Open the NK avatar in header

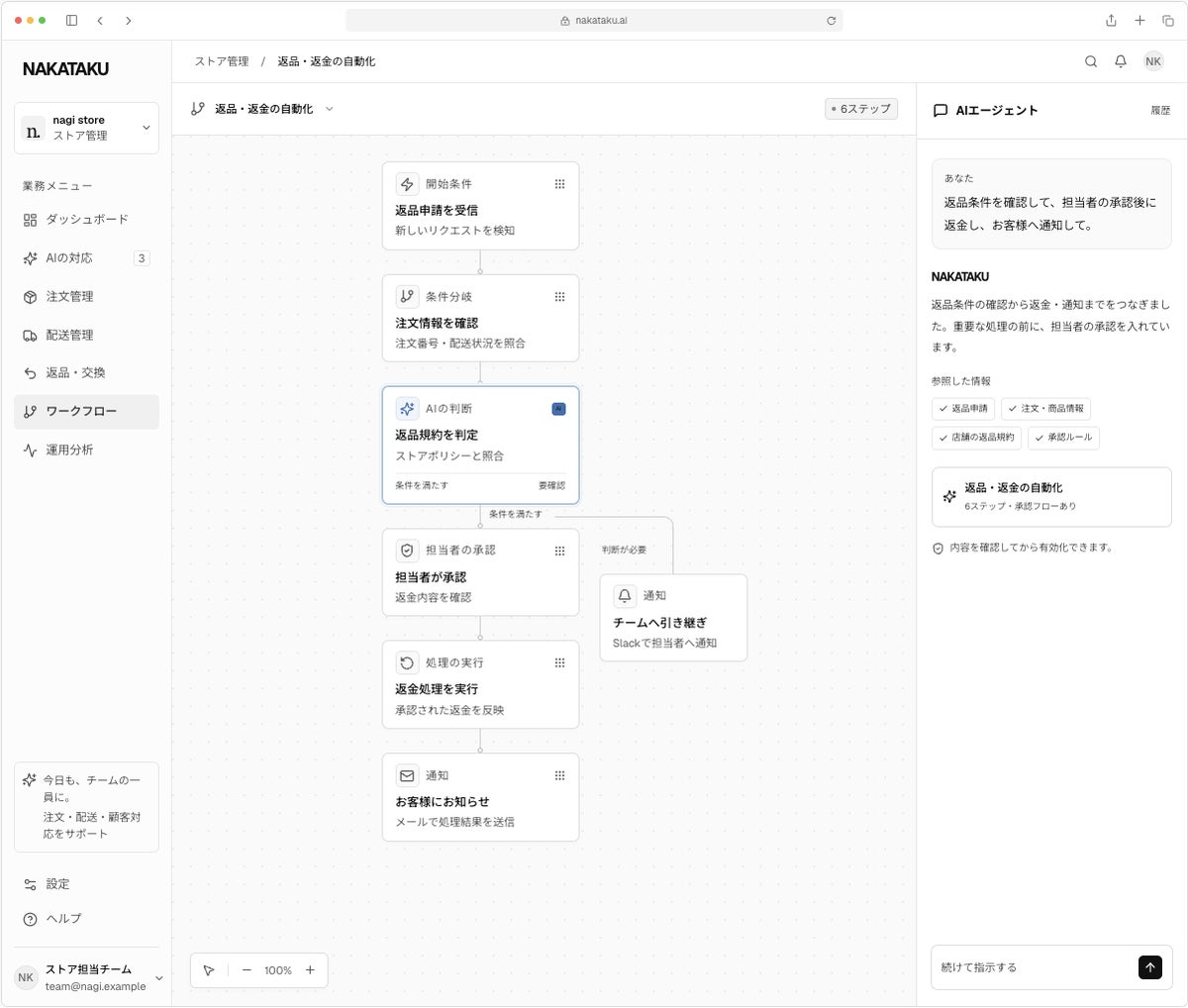coord(1153,61)
